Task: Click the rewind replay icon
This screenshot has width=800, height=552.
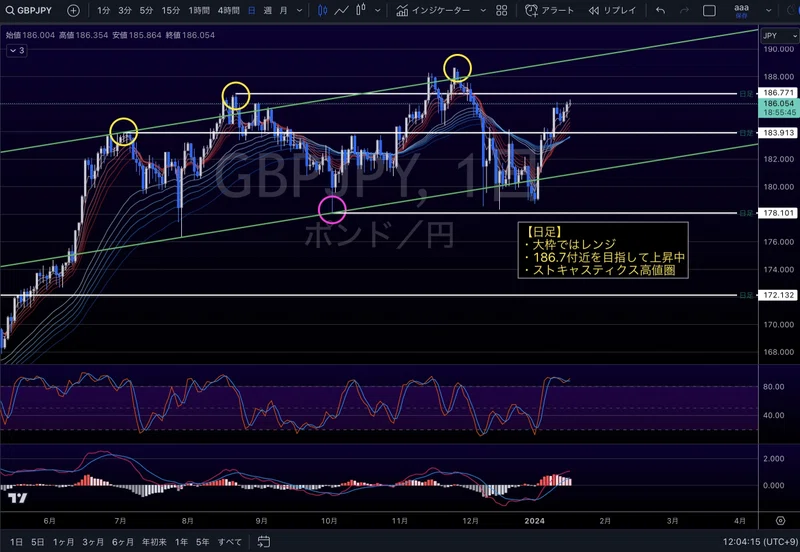Action: (593, 10)
